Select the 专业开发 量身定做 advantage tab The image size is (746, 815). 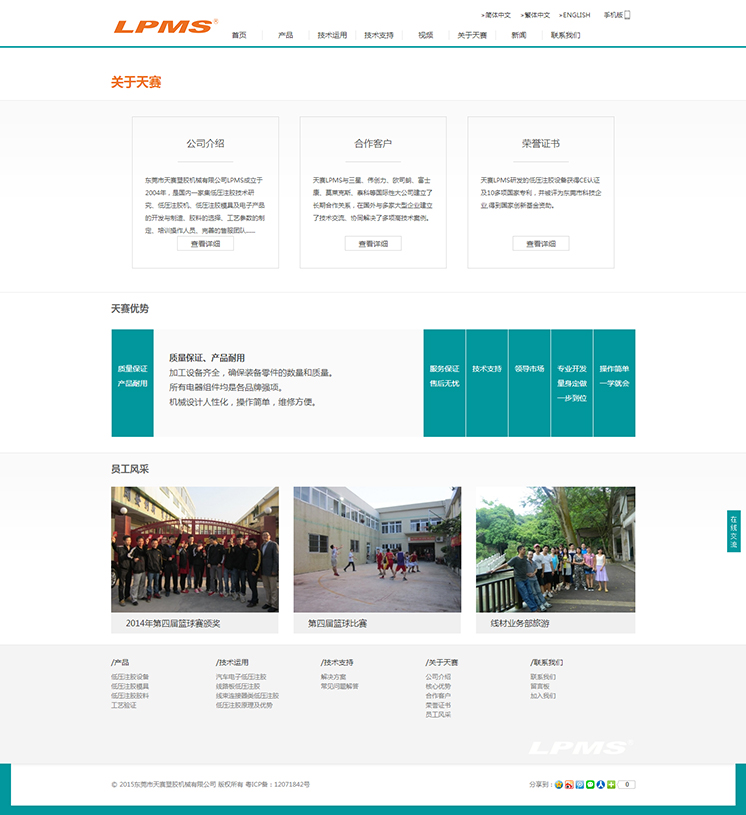click(x=572, y=383)
